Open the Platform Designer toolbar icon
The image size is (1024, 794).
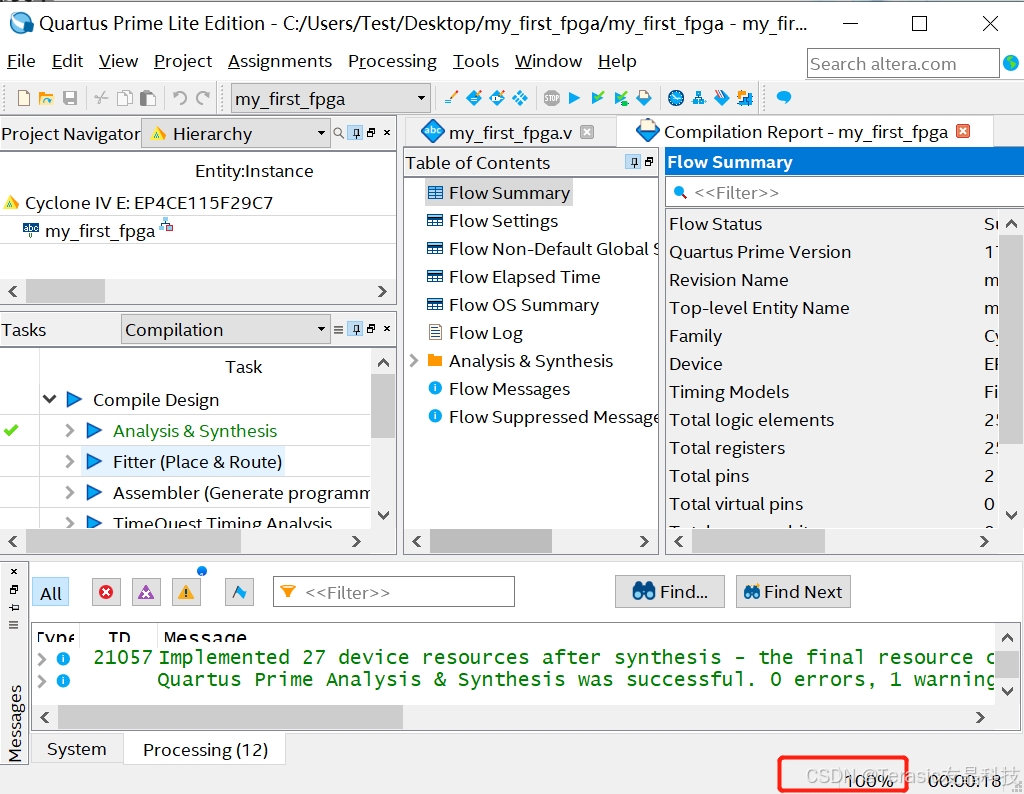click(x=744, y=98)
